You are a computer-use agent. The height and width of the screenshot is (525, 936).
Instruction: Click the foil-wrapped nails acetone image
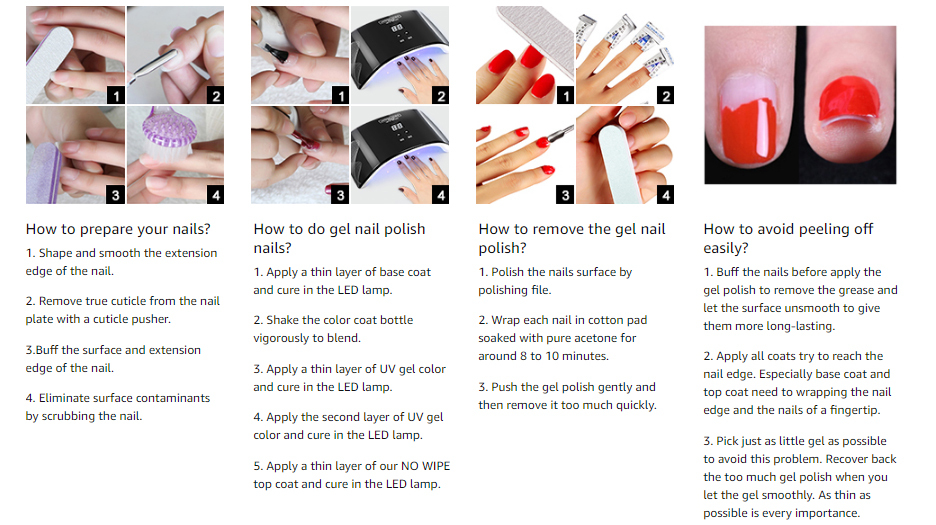click(x=625, y=55)
